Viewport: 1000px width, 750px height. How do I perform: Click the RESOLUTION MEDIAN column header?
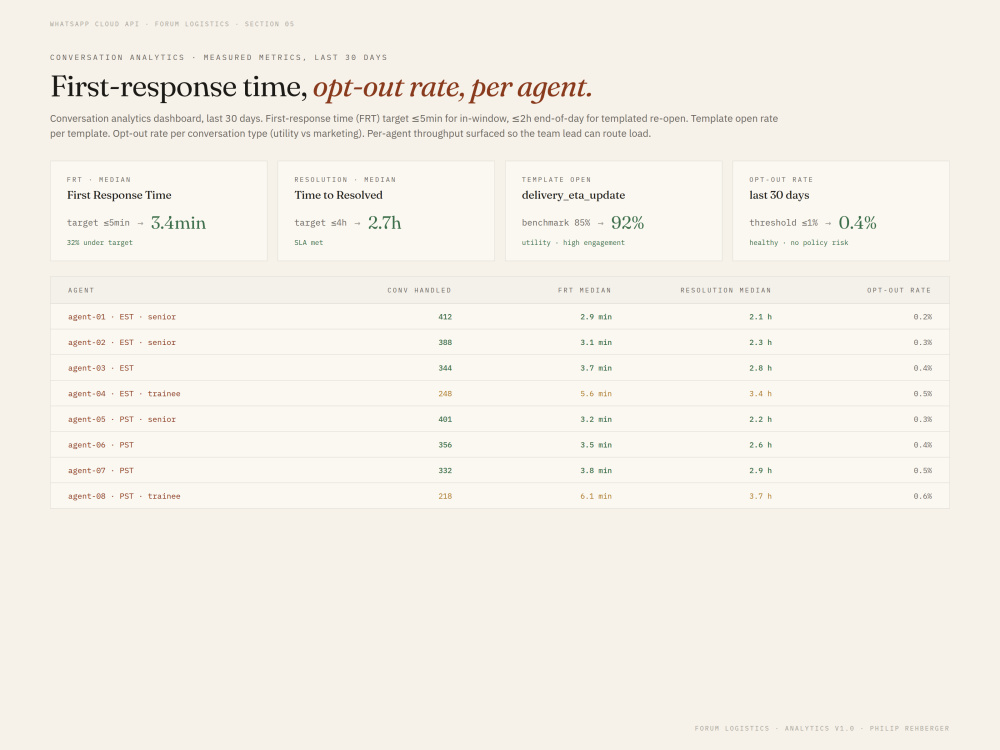(x=726, y=290)
